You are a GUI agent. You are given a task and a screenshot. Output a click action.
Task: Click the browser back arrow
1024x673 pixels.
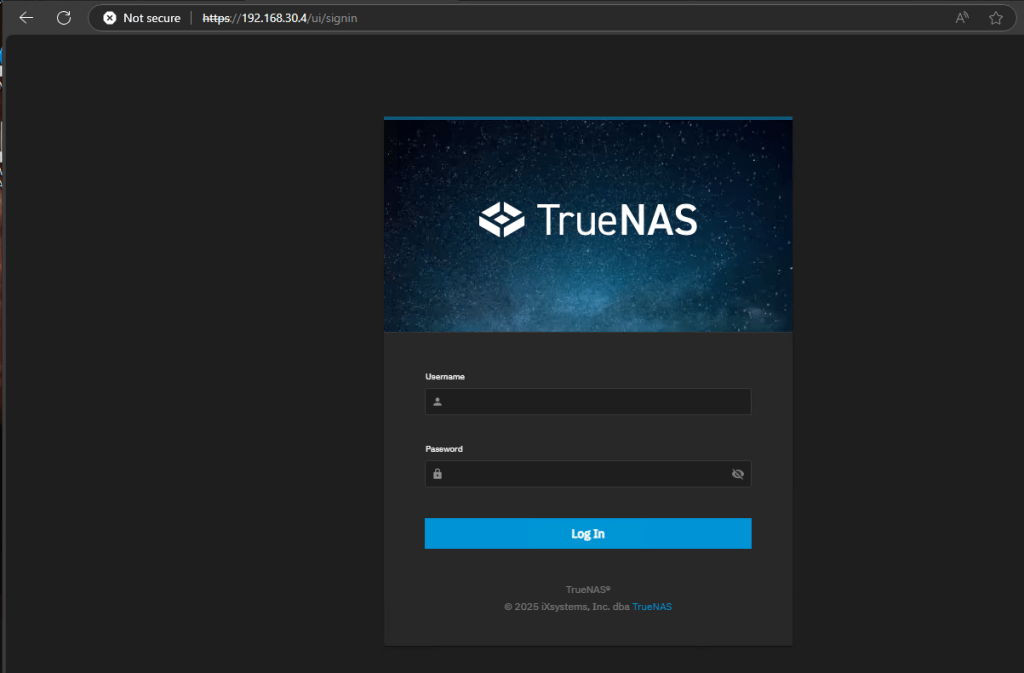point(26,18)
